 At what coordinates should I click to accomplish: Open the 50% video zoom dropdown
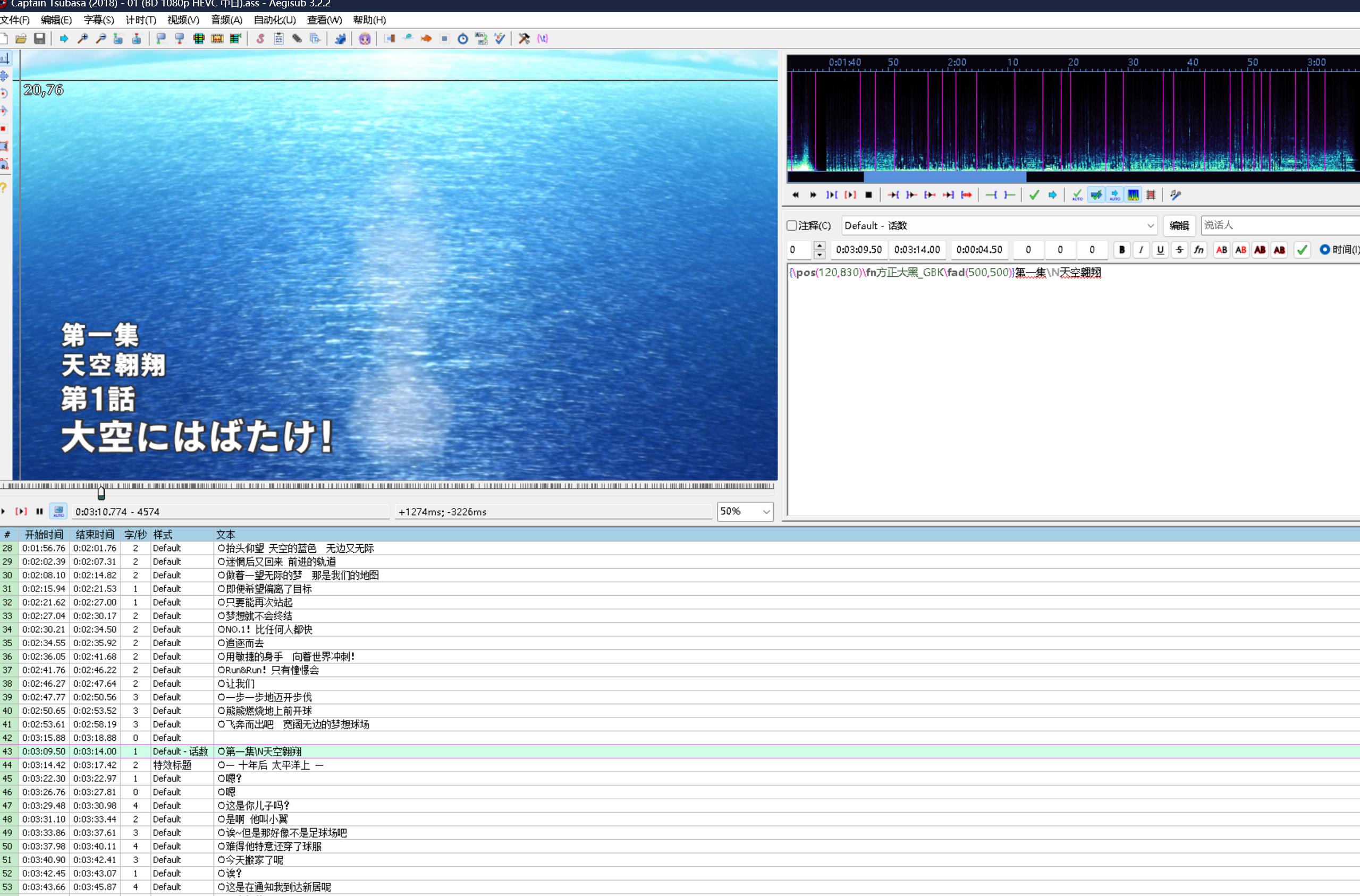click(x=745, y=511)
